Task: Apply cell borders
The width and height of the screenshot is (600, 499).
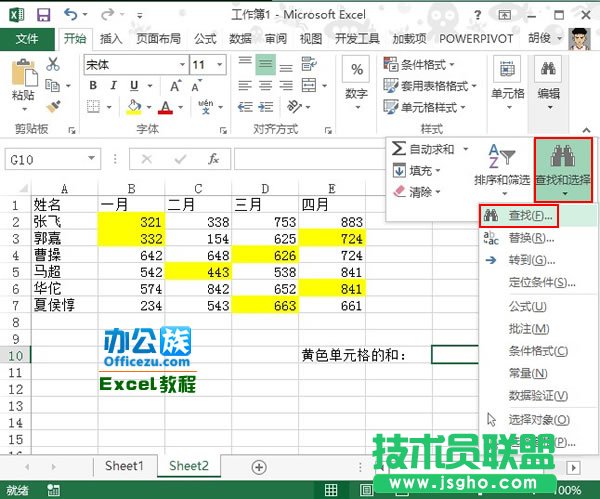Action: pyautogui.click(x=93, y=107)
